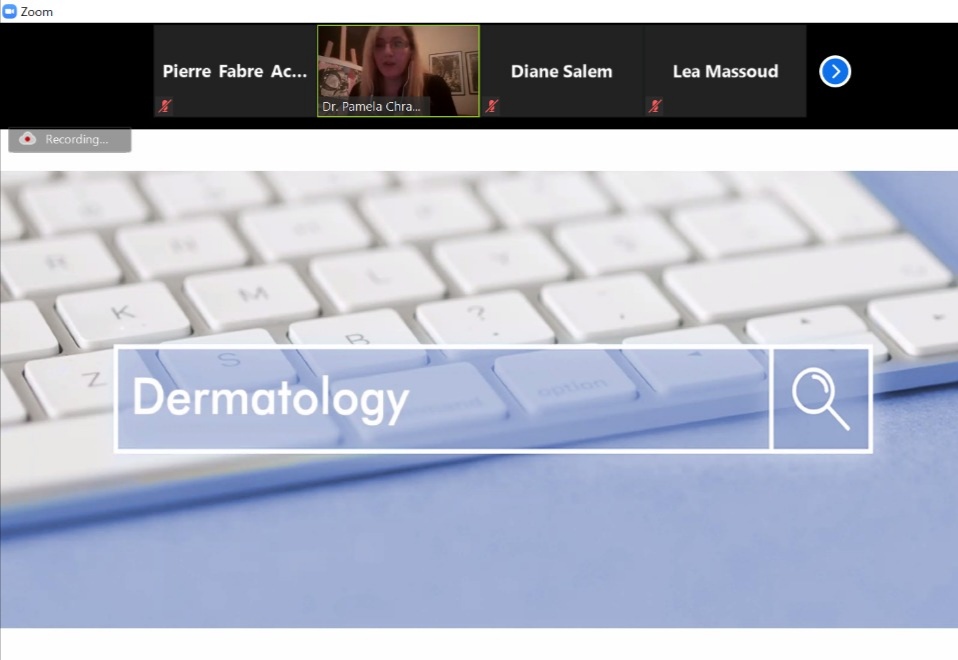This screenshot has height=660, width=958.
Task: Click the magnifying glass search icon
Action: (x=821, y=399)
